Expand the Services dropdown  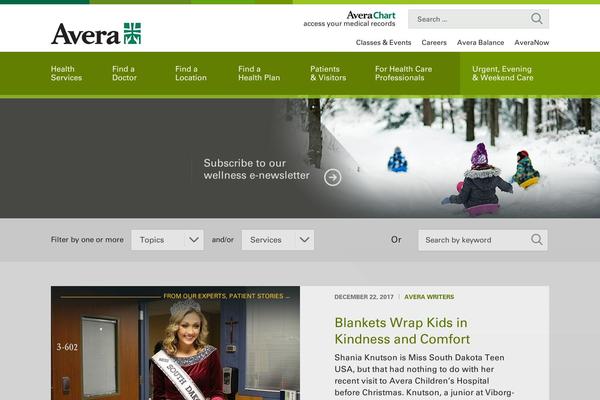pos(278,240)
